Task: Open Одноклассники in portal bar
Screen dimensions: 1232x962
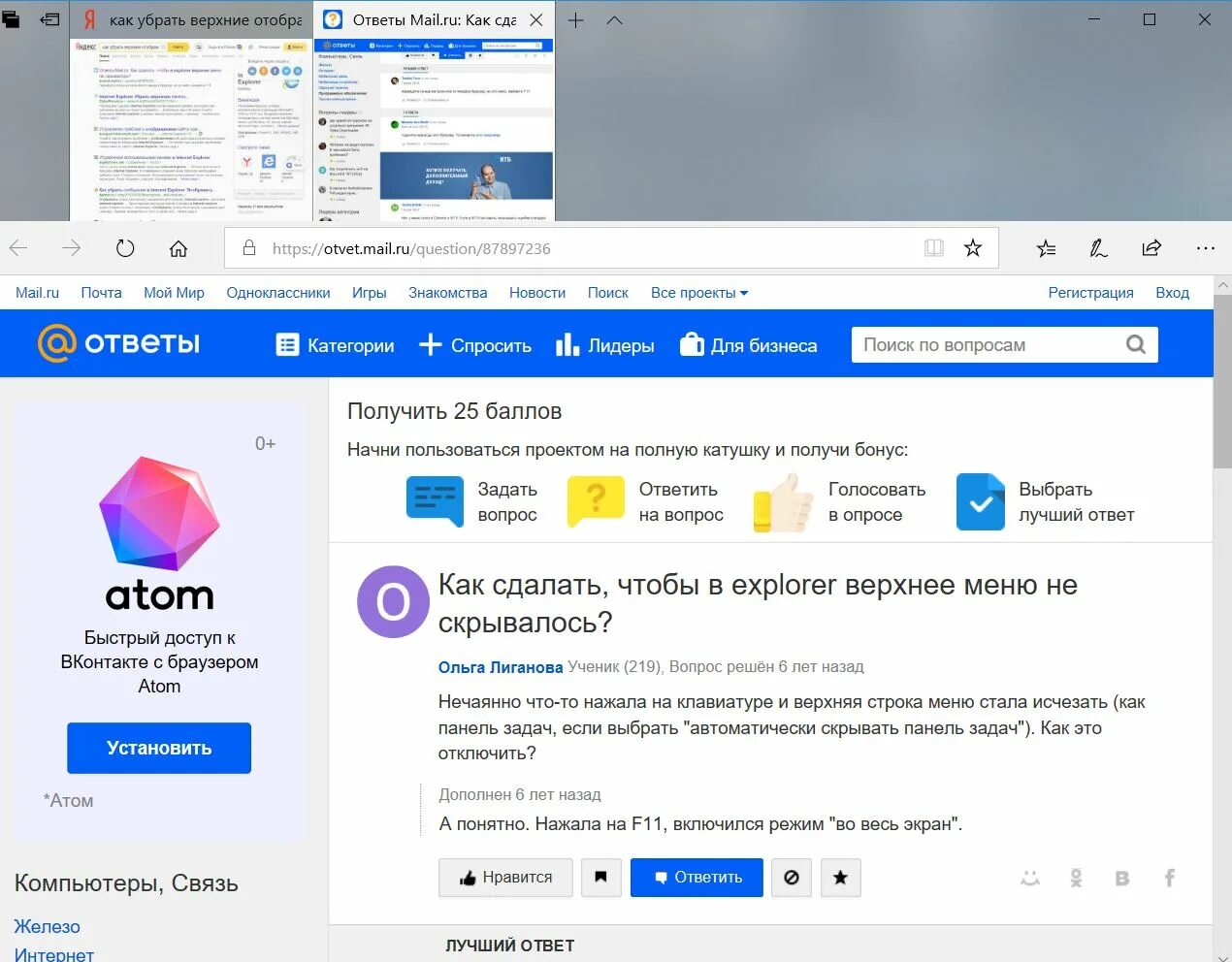Action: (x=278, y=293)
